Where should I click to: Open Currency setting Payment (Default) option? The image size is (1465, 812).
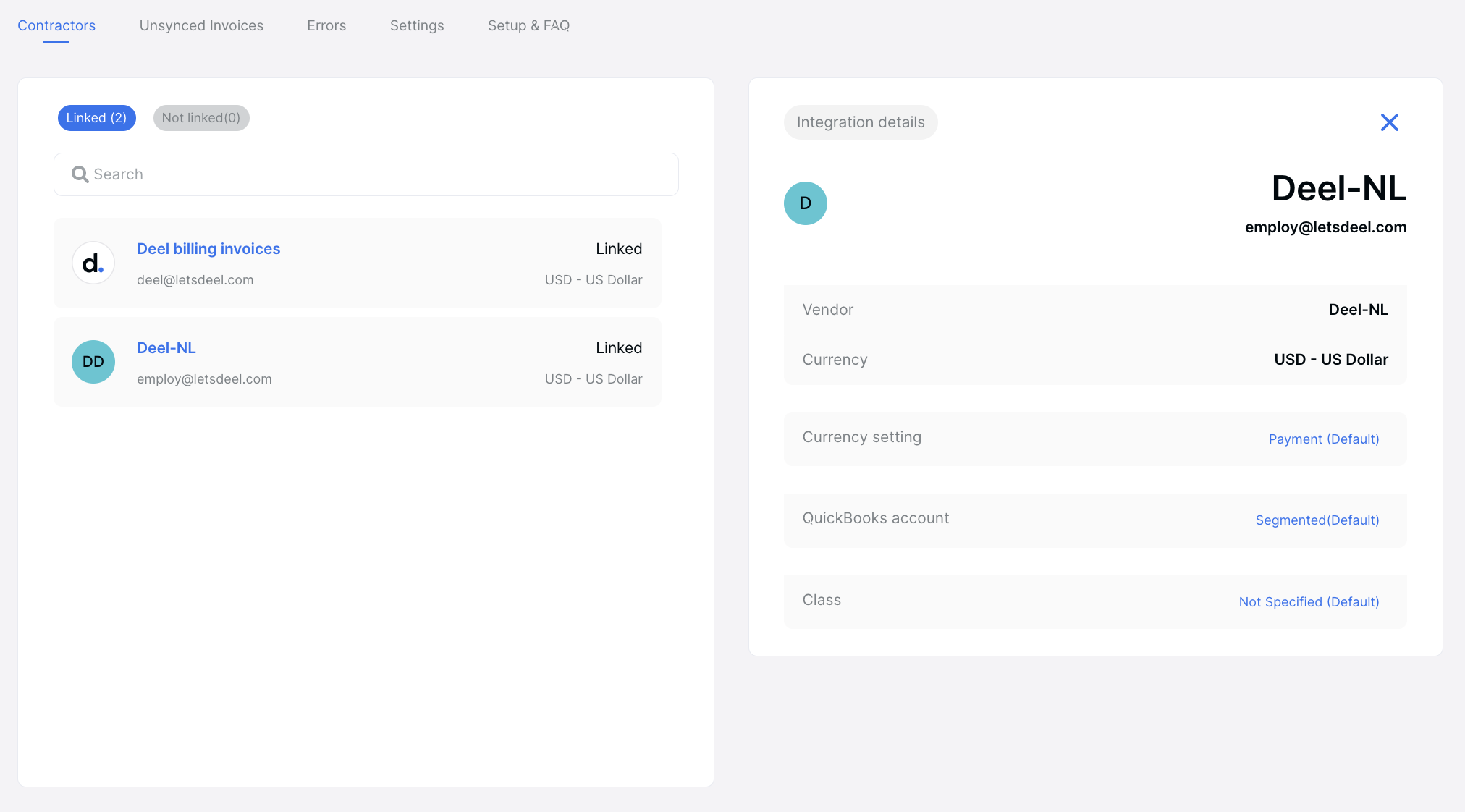click(1323, 439)
